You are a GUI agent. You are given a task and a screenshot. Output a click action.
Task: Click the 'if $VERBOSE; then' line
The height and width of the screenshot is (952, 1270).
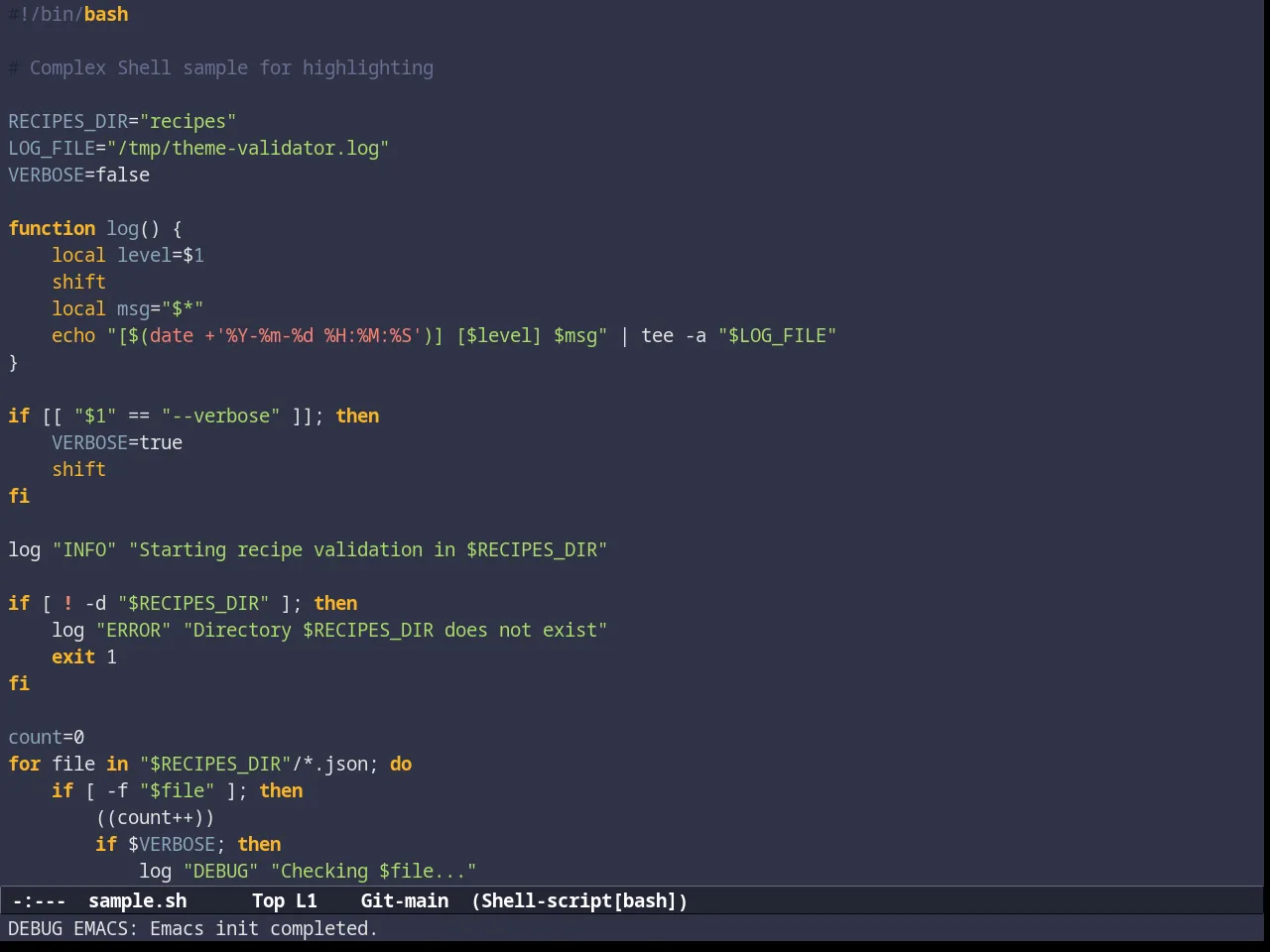coord(188,844)
